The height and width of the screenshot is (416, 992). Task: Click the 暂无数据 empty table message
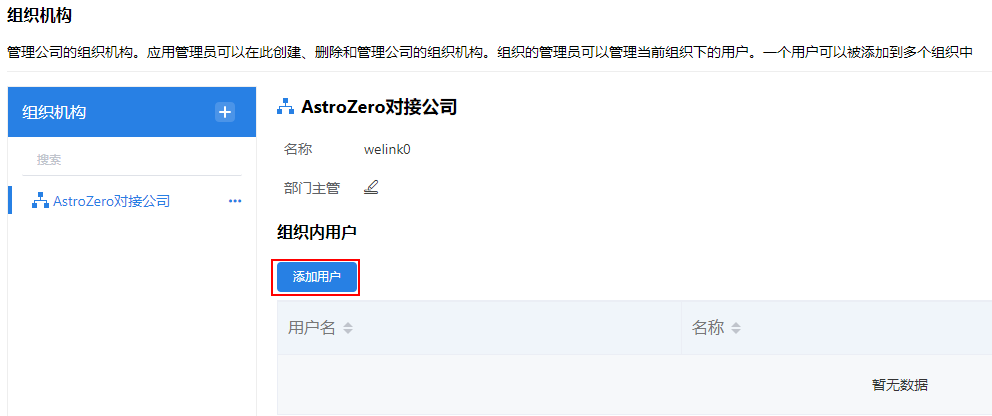900,384
